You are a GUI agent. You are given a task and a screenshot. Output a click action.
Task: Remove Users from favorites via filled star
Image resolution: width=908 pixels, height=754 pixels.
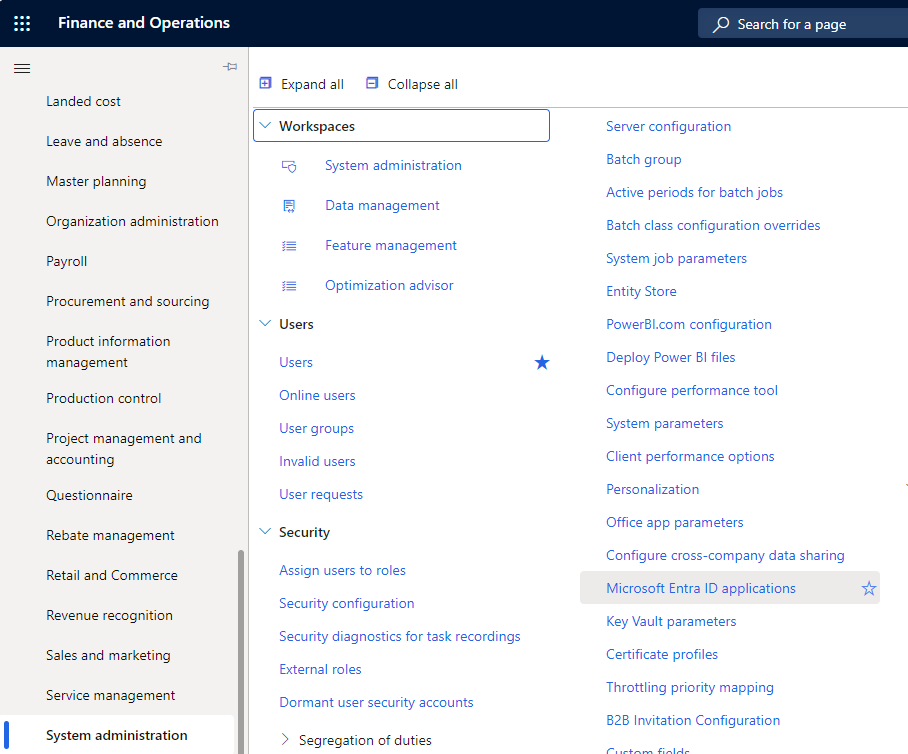(x=542, y=363)
